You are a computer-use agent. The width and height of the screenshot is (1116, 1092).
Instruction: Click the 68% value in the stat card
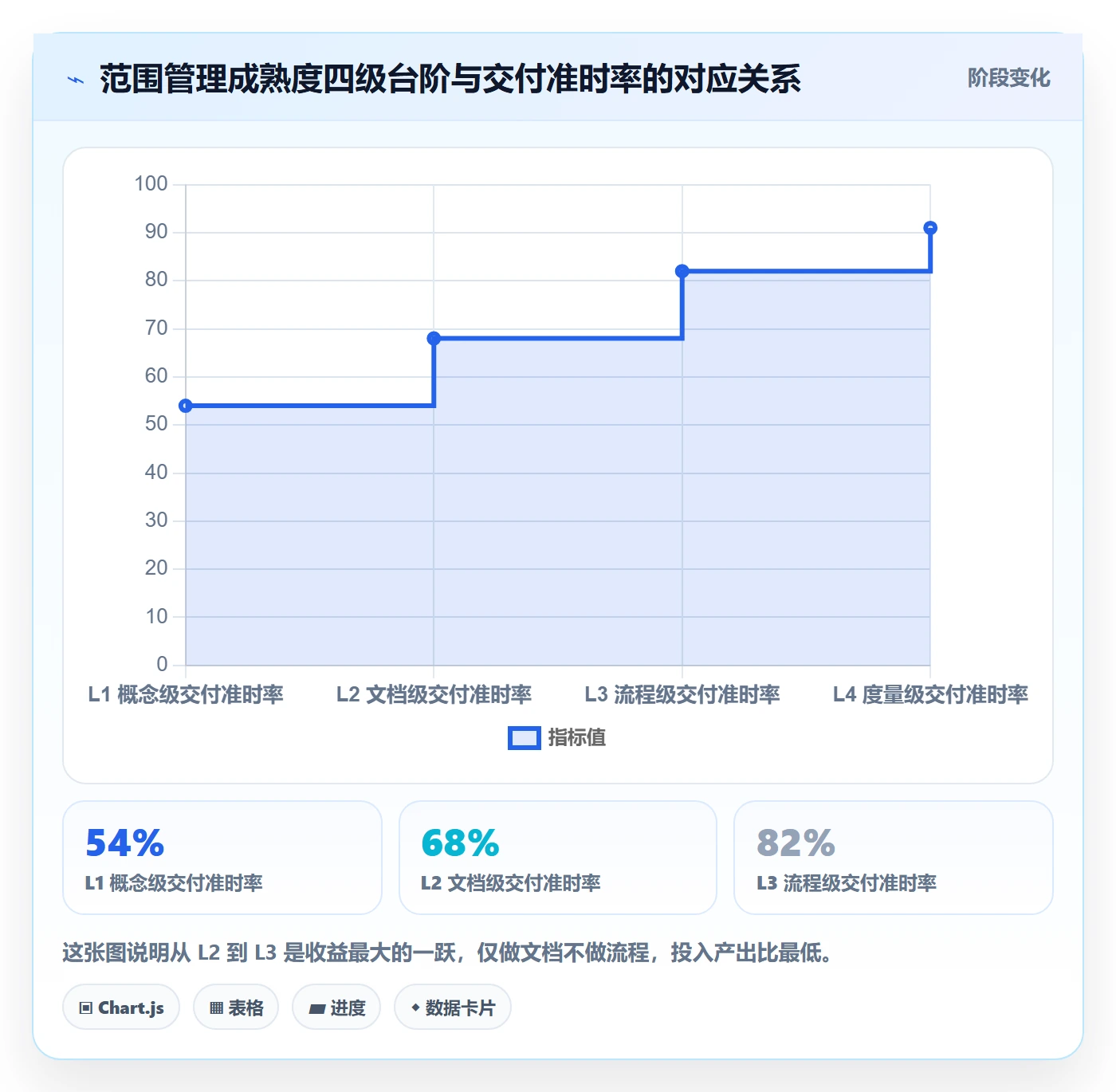click(460, 843)
